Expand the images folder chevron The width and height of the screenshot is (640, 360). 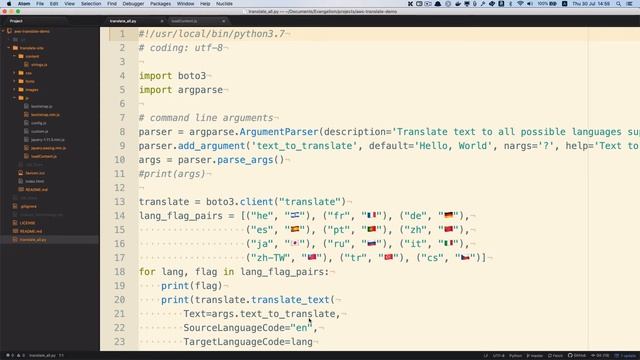coord(14,89)
